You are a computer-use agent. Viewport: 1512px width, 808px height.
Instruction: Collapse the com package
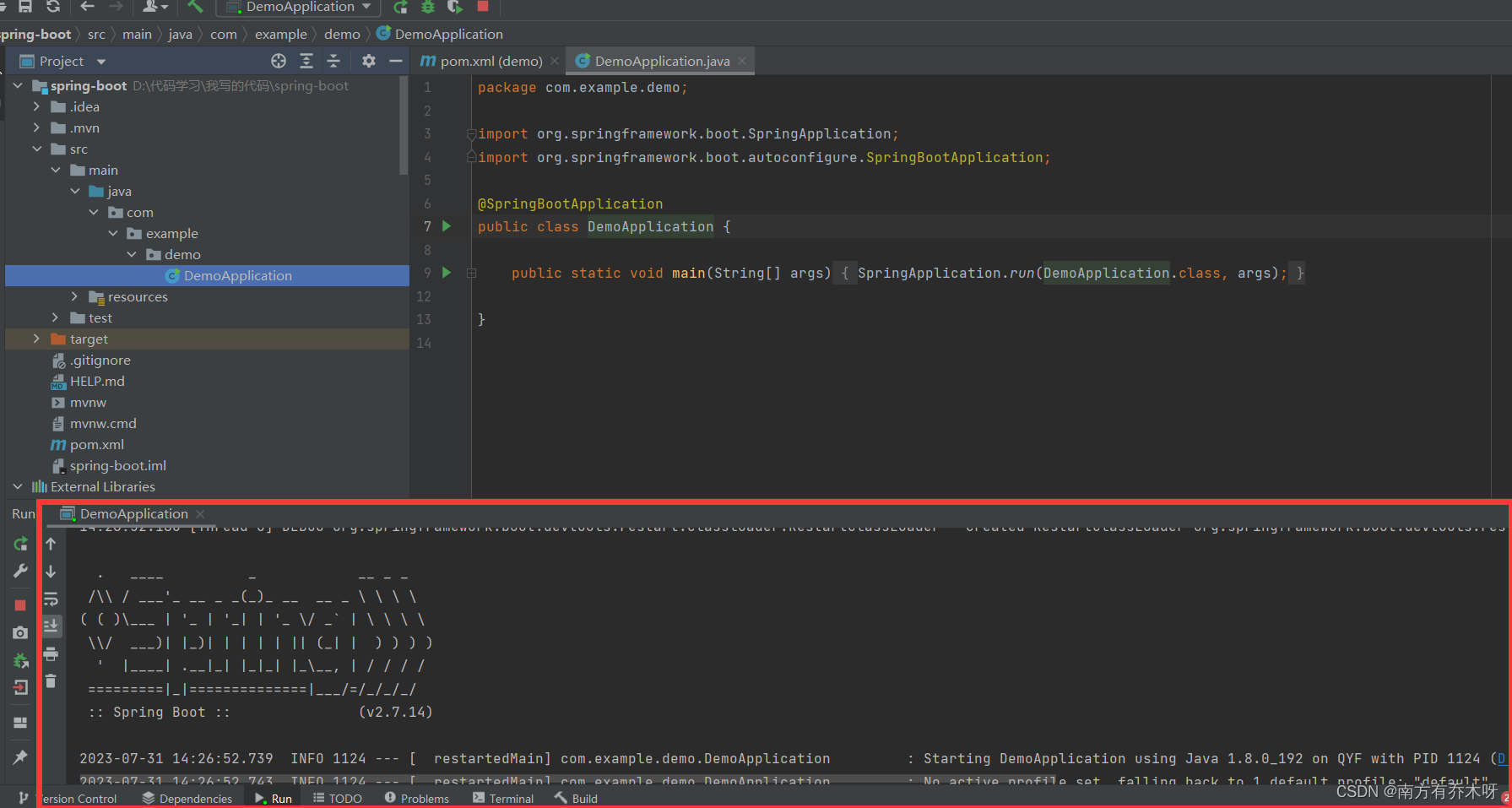pyautogui.click(x=94, y=212)
